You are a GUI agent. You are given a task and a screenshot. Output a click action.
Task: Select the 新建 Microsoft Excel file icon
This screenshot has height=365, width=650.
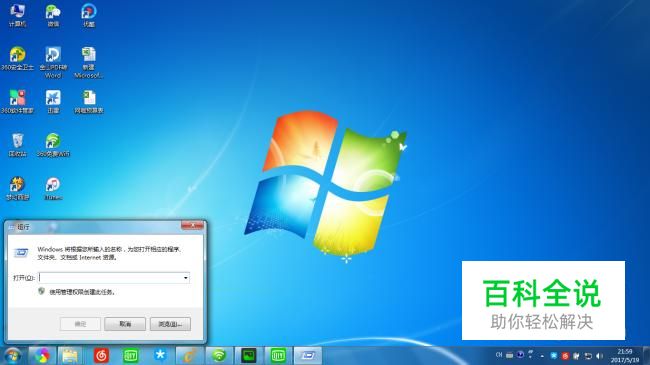89,62
